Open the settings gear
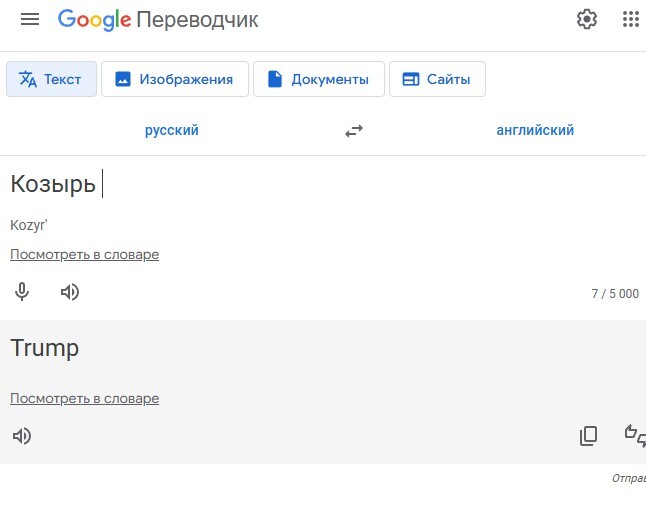Screen dimensions: 646x507 [586, 19]
